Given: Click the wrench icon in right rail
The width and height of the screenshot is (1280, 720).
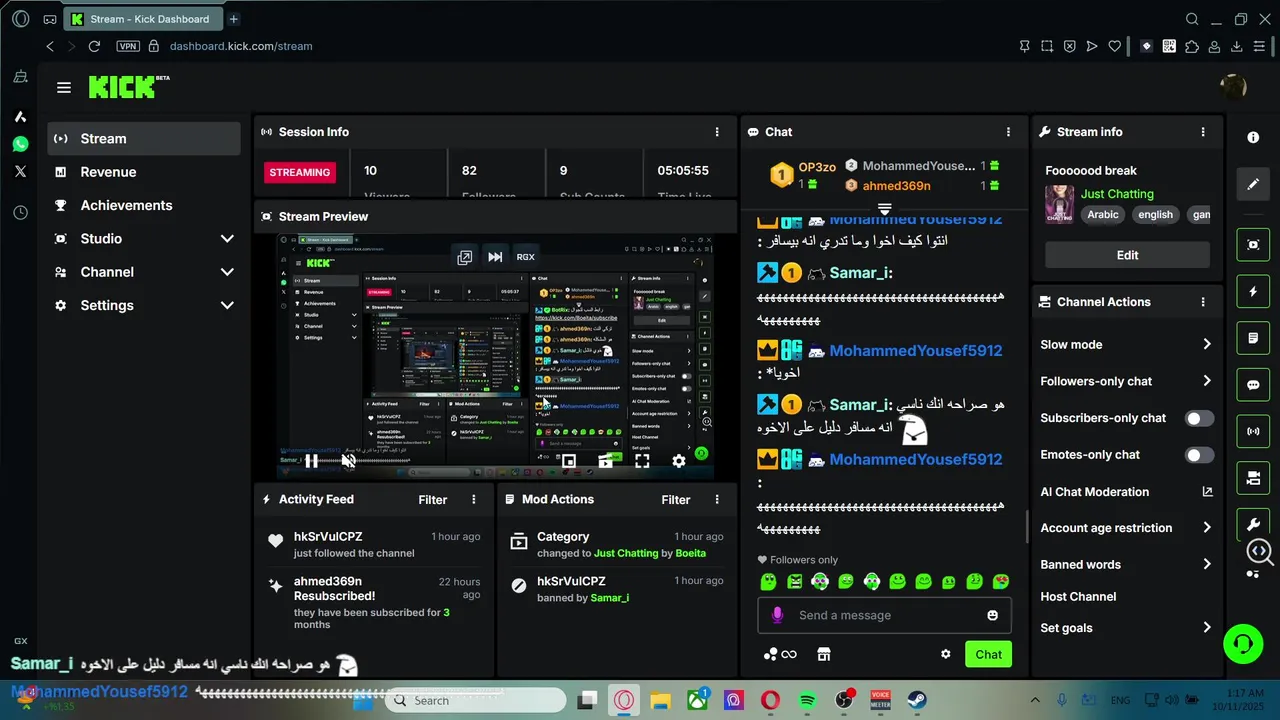Looking at the screenshot, I should [1253, 524].
